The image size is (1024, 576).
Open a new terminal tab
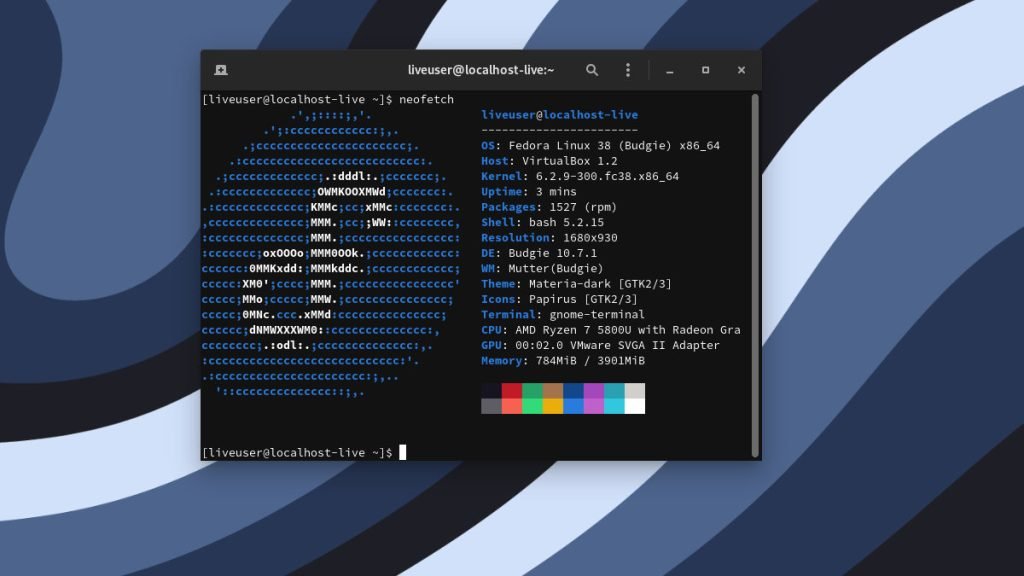221,70
